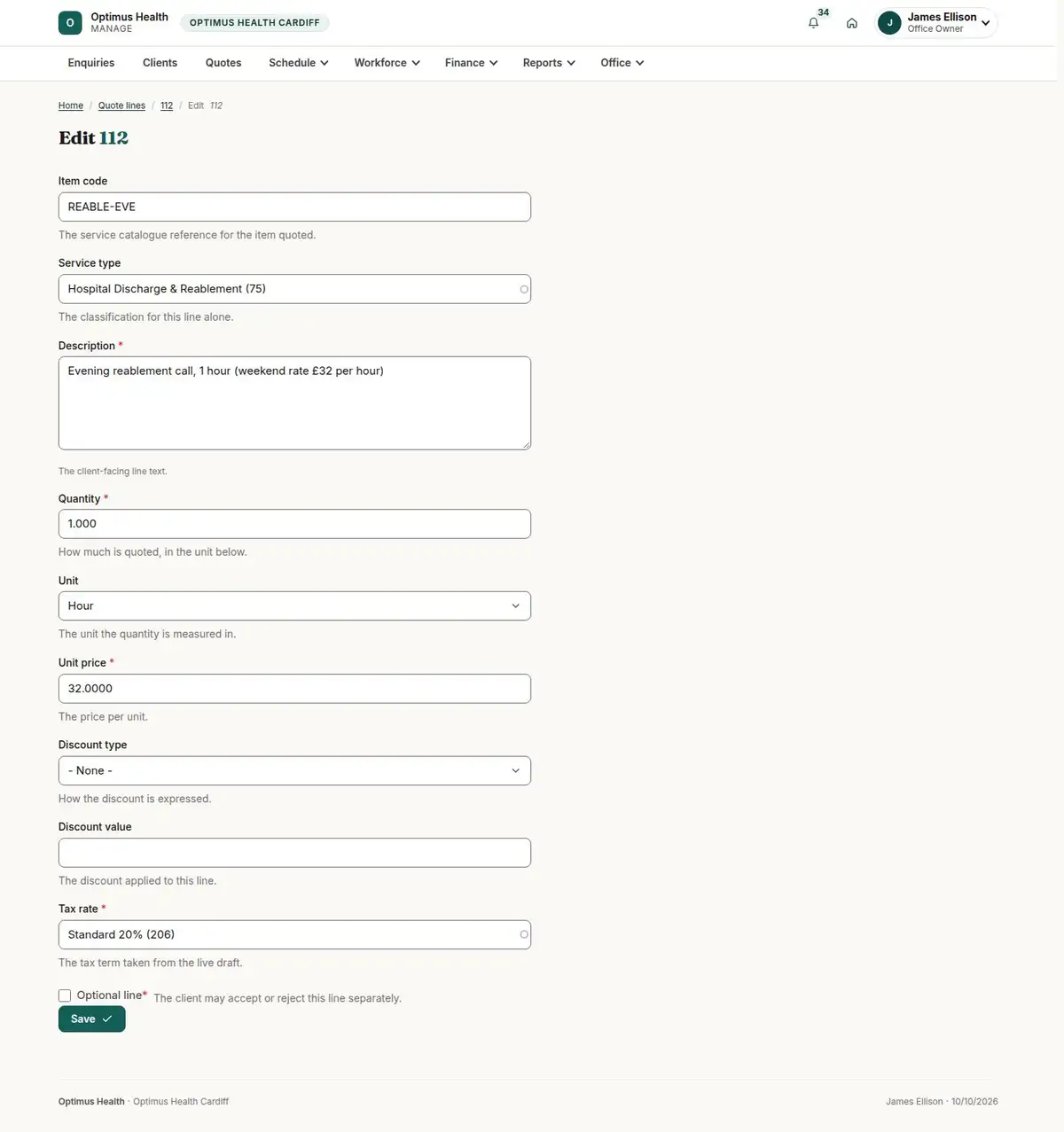Focus the Description text area
The height and width of the screenshot is (1132, 1064).
pos(294,403)
